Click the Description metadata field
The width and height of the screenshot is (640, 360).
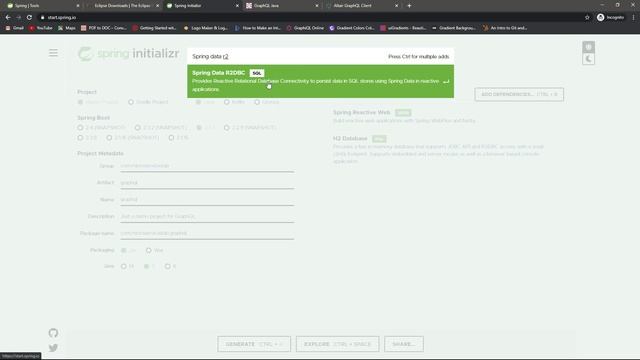207,216
